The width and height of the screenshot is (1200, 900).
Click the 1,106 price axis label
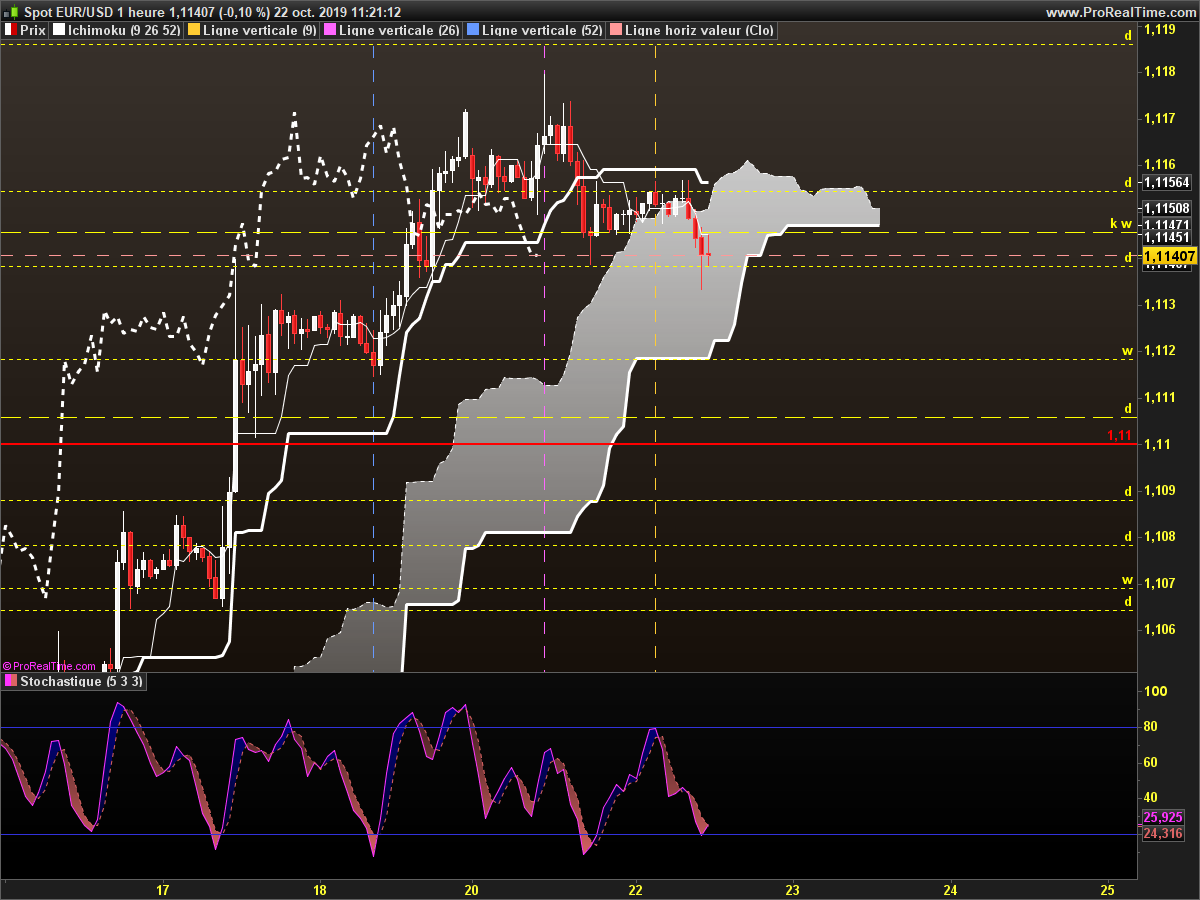pos(1160,630)
